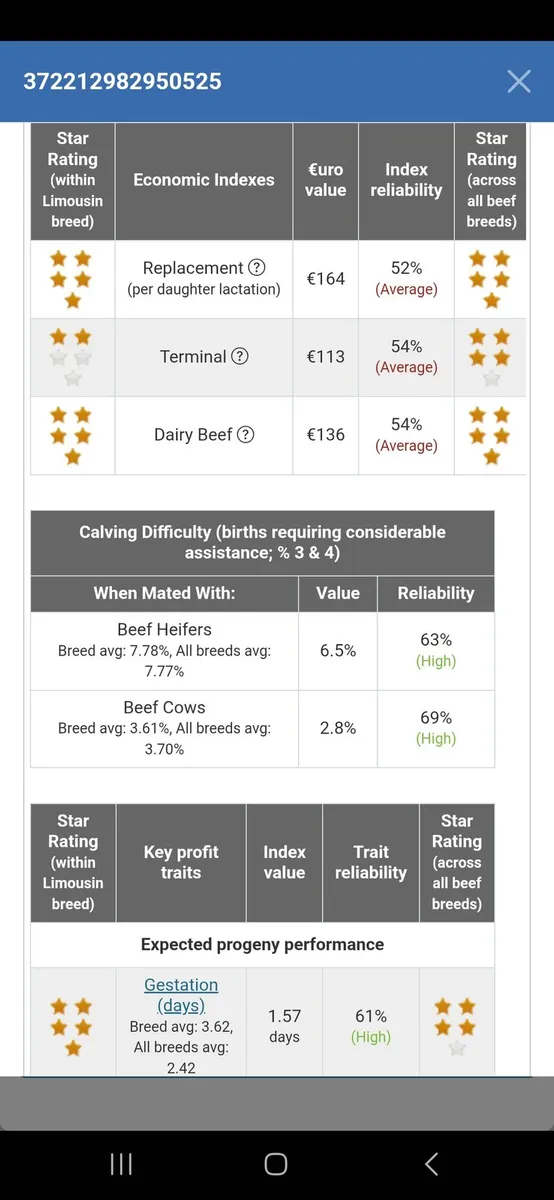Select the Key profit traits header
This screenshot has width=554, height=1200.
tap(181, 862)
